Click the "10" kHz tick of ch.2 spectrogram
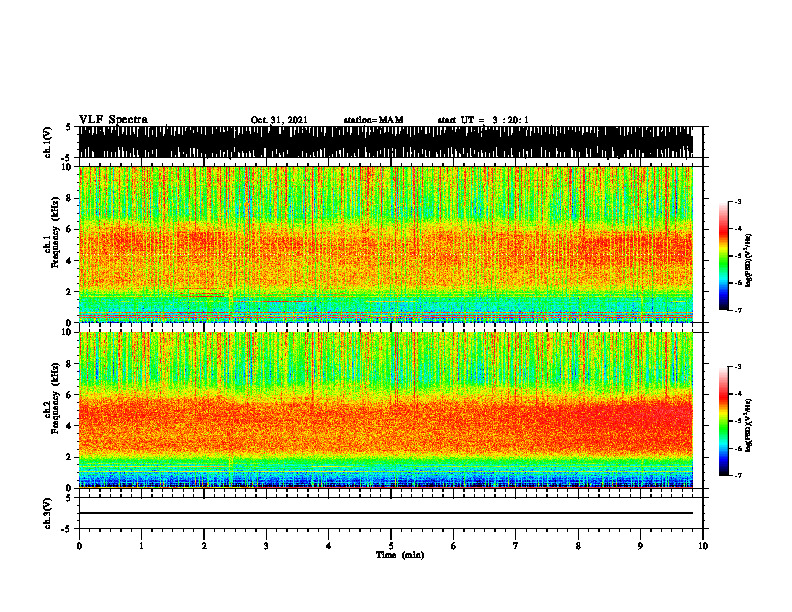Viewport: 792px width, 612px height. pos(68,332)
